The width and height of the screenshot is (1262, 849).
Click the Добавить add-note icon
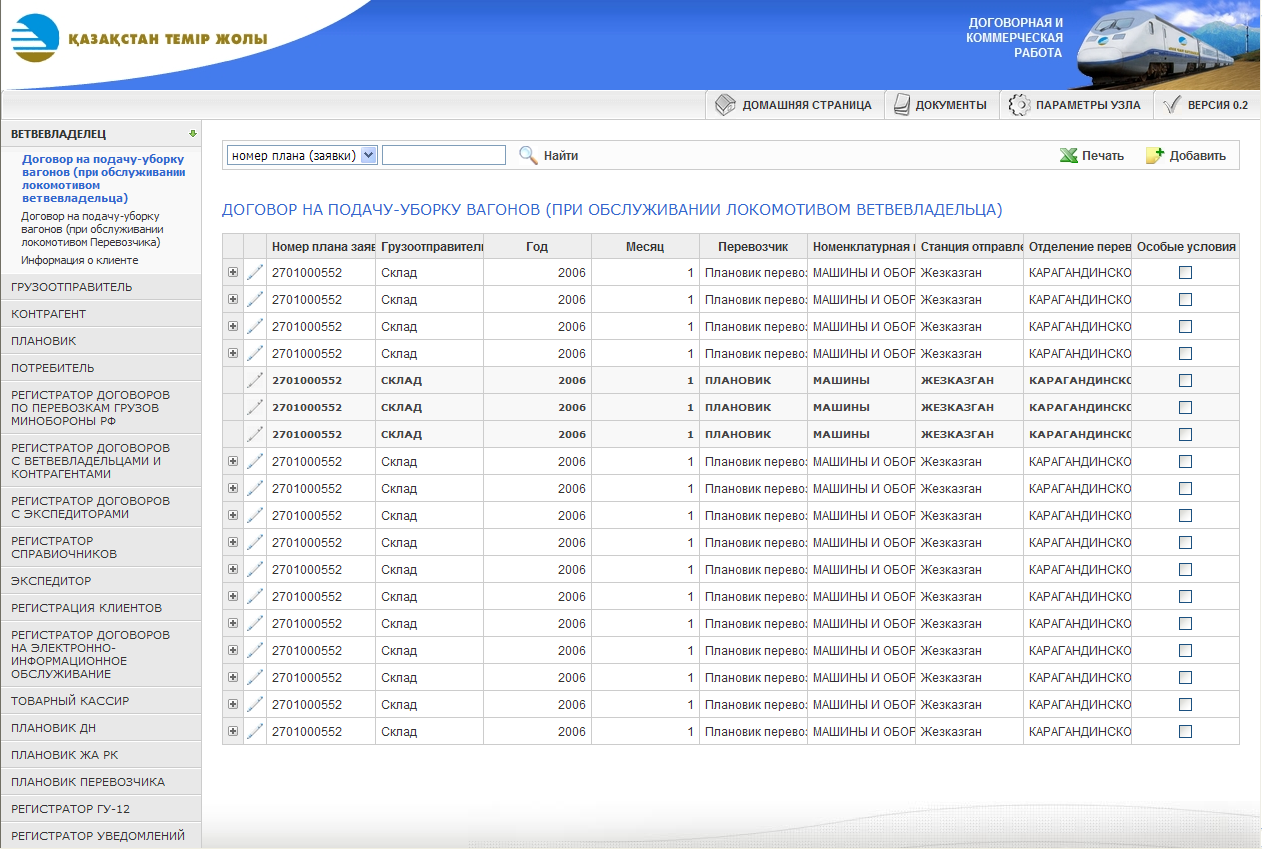[x=1155, y=155]
